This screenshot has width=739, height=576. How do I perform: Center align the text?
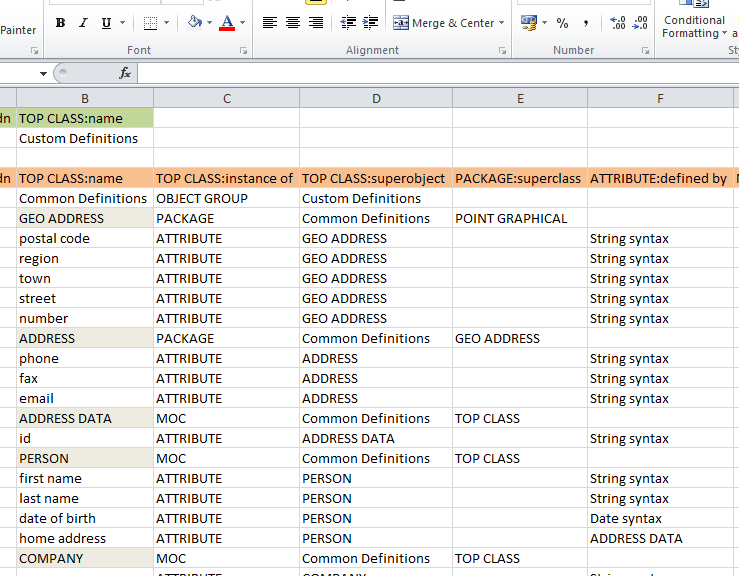(x=293, y=23)
